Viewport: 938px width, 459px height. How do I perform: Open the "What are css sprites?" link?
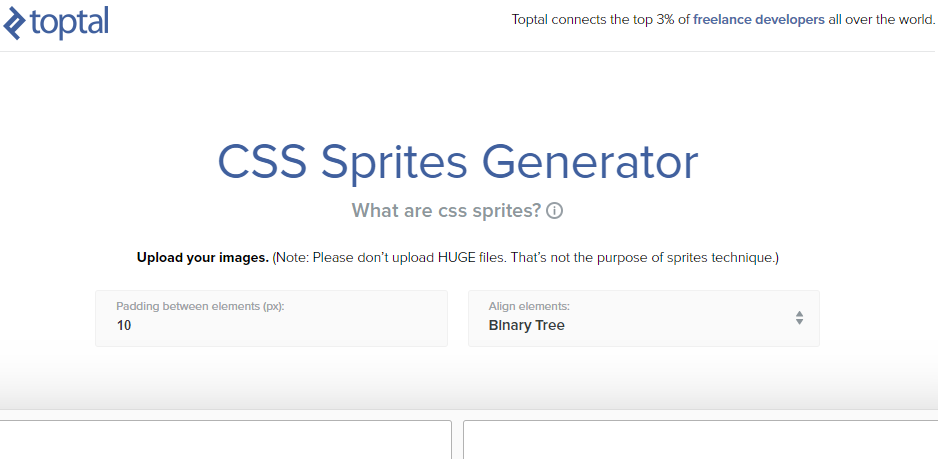[446, 211]
